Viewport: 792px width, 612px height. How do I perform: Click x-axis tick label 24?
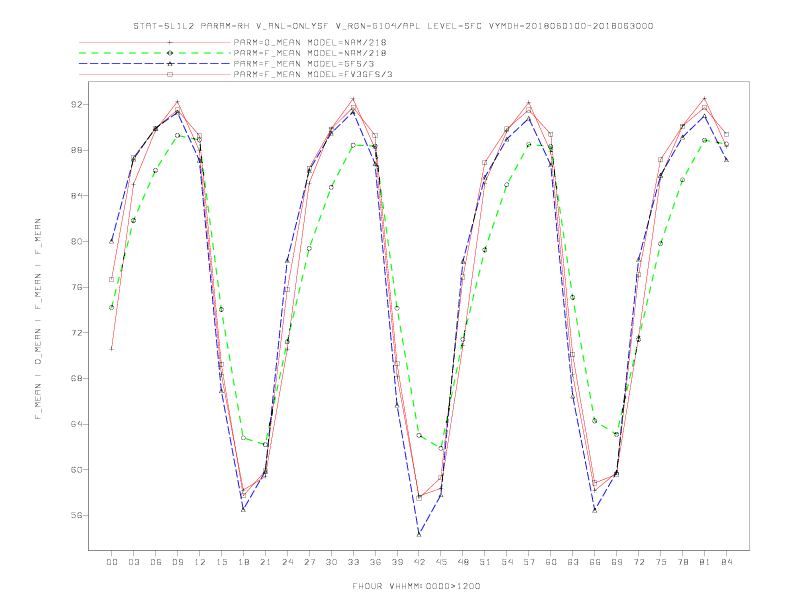(x=287, y=562)
